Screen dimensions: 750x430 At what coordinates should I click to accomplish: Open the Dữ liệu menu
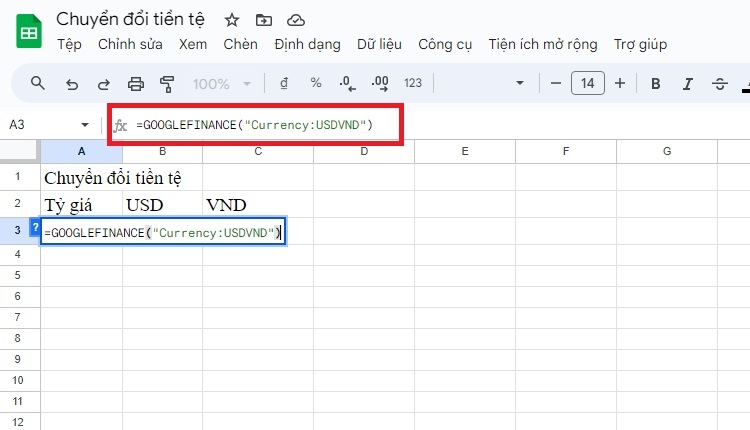point(379,44)
